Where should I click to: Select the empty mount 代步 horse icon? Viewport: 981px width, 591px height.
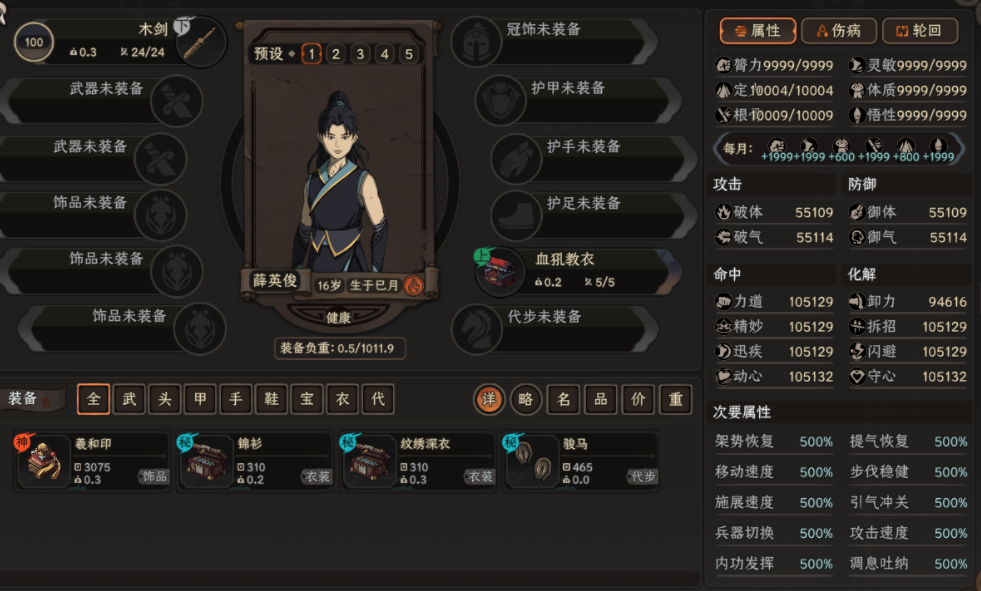tap(476, 328)
